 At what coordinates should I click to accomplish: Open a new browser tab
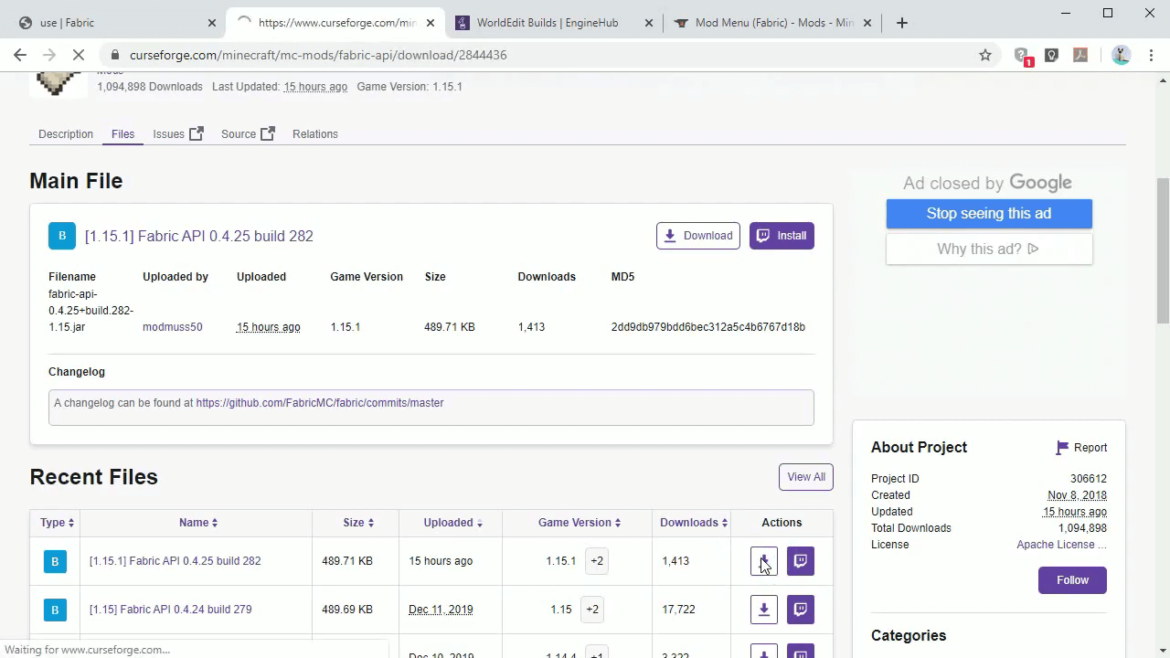coord(902,23)
